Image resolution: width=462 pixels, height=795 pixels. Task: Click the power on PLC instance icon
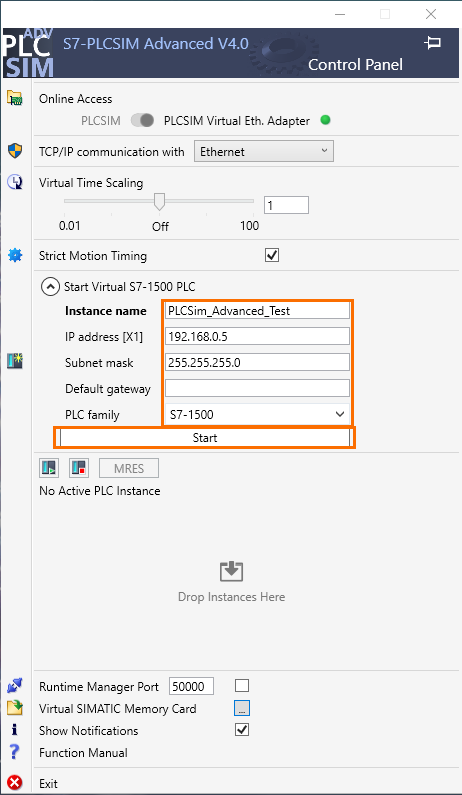49,468
